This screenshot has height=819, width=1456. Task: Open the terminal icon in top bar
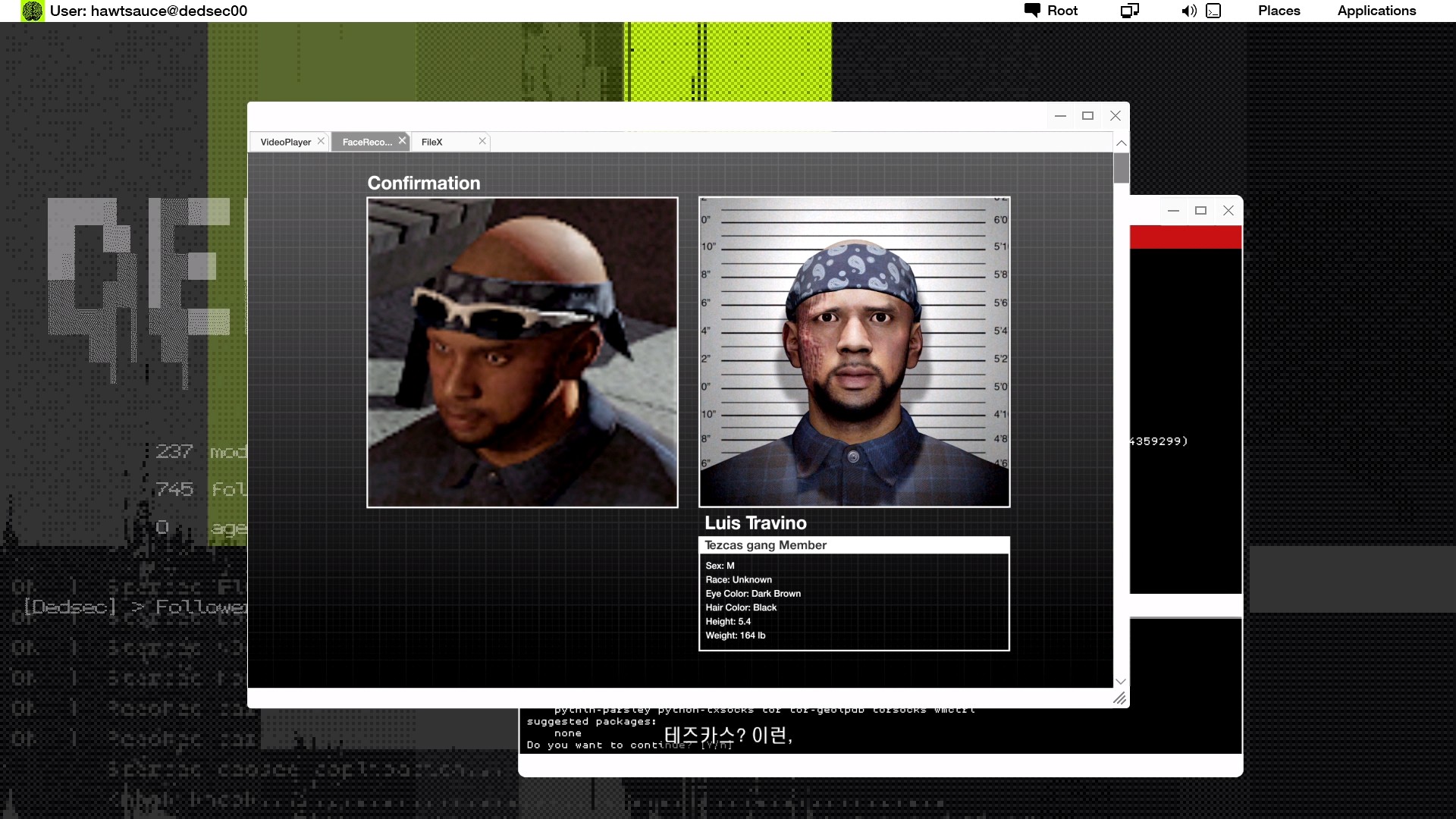tap(1213, 11)
